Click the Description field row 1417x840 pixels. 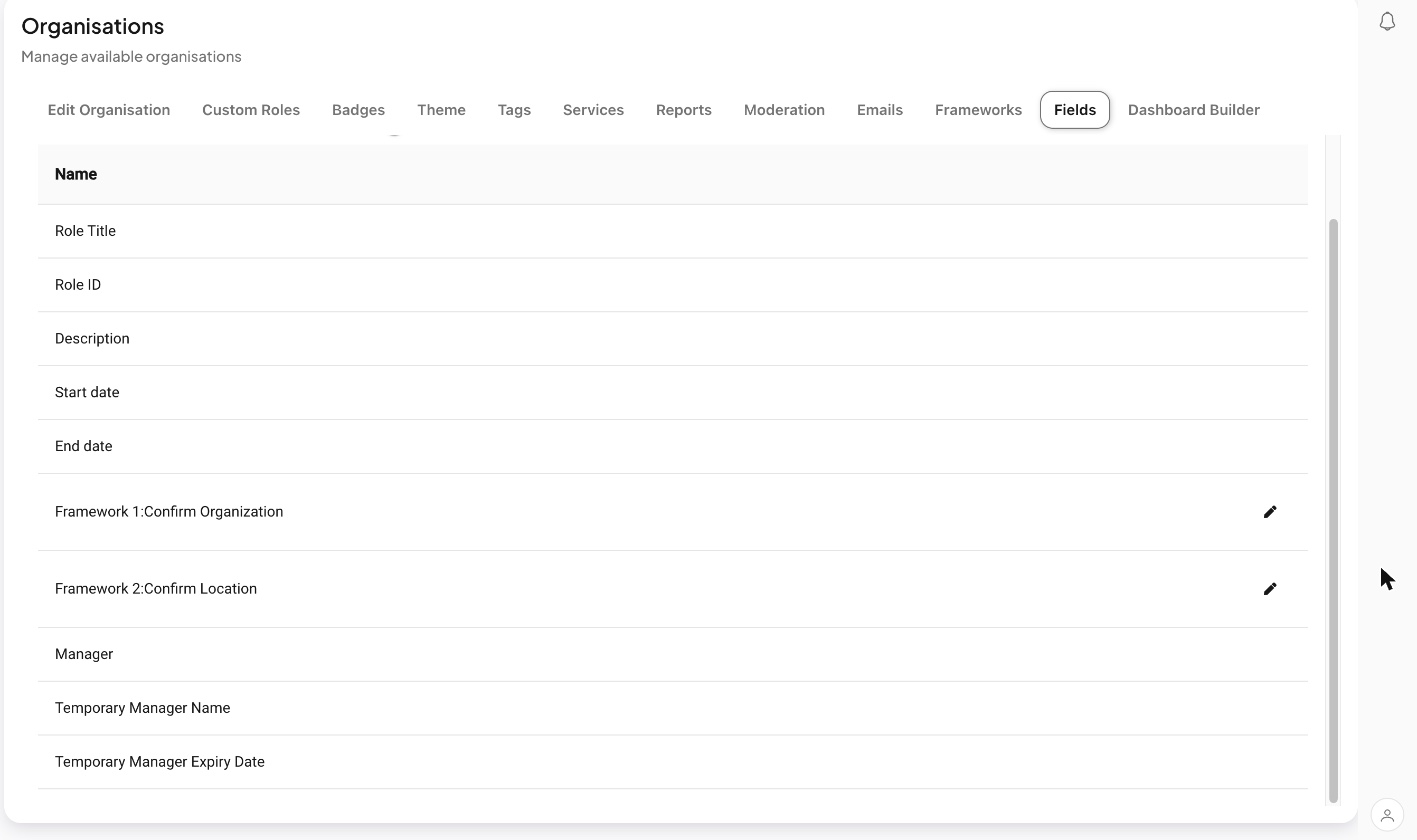click(673, 339)
